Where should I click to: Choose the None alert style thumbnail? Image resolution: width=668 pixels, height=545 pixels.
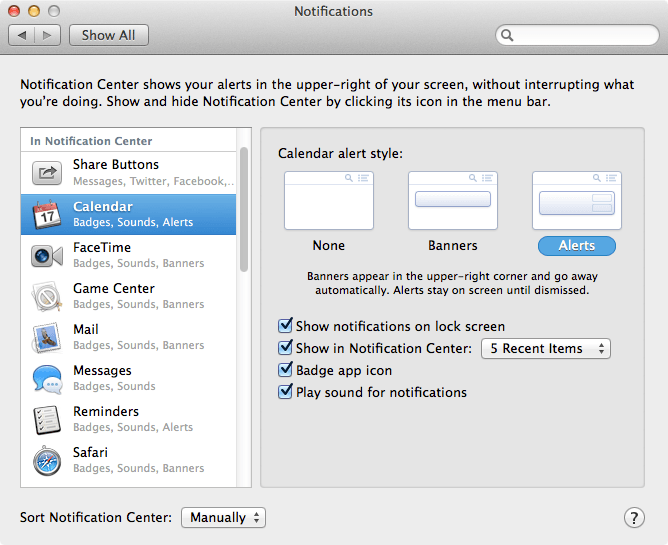pyautogui.click(x=328, y=202)
